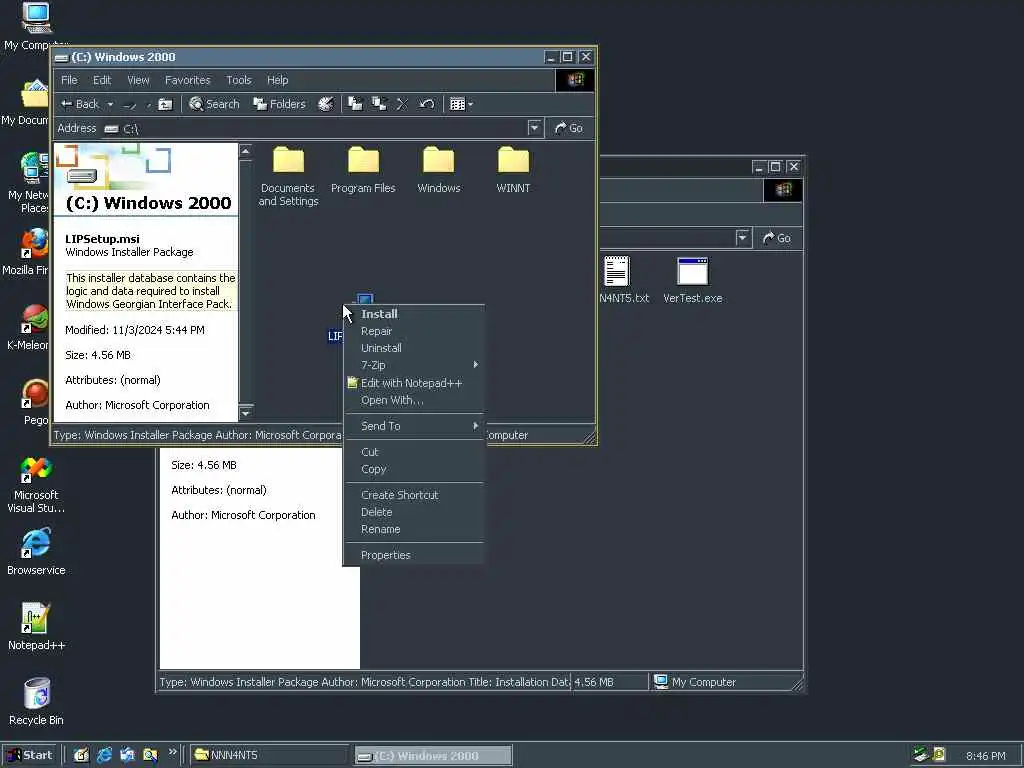This screenshot has height=768, width=1024.
Task: Open the History toolbar icon
Action: (x=325, y=104)
